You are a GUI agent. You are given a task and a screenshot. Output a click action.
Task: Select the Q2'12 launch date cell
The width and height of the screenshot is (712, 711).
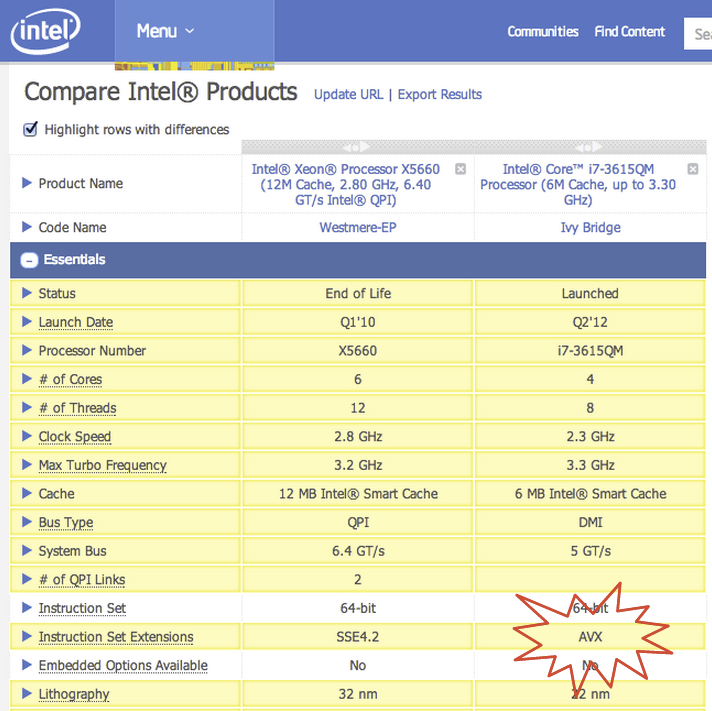(590, 322)
